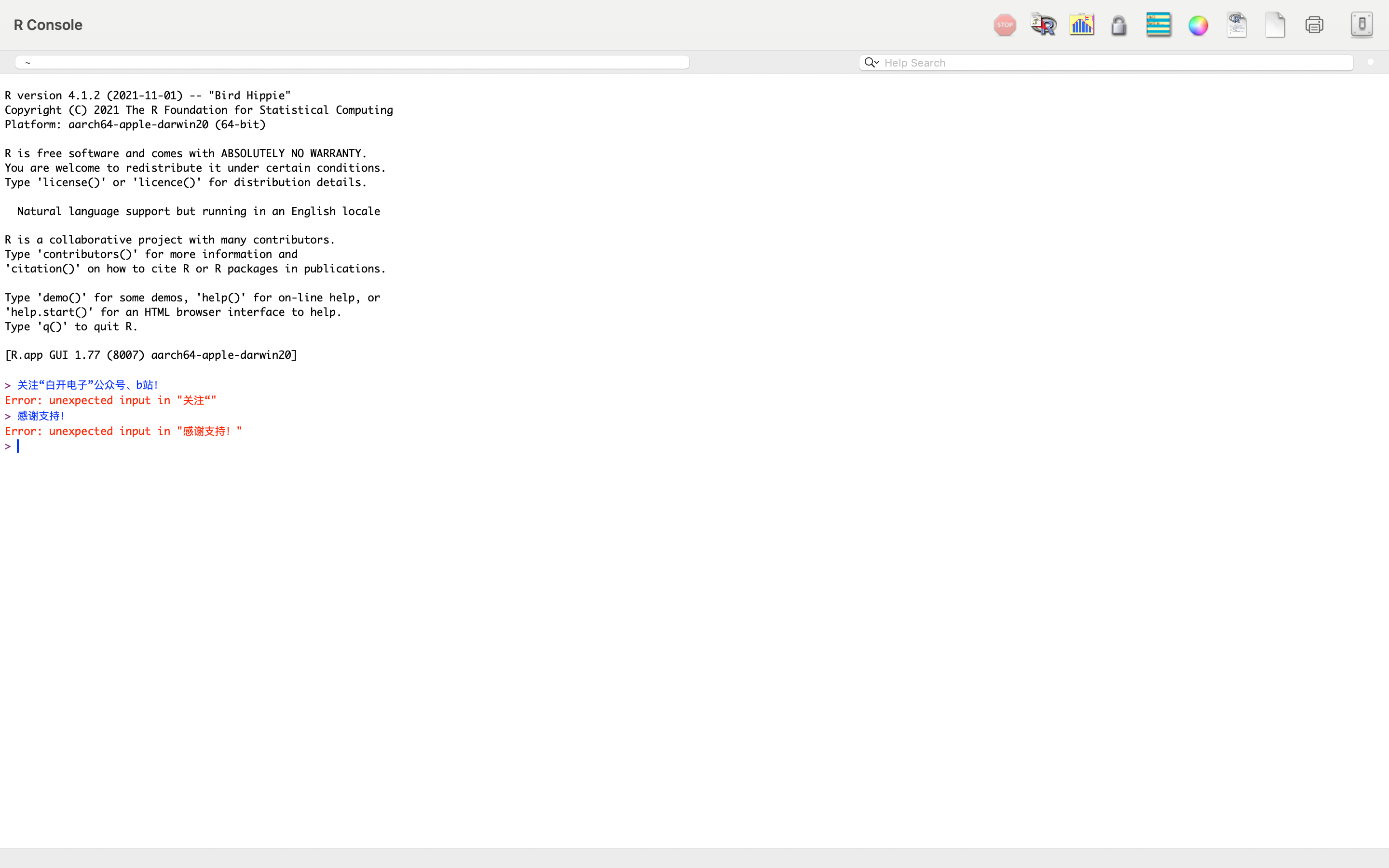Click the red STOP interrupt icon
This screenshot has height=868, width=1389.
[x=1005, y=25]
